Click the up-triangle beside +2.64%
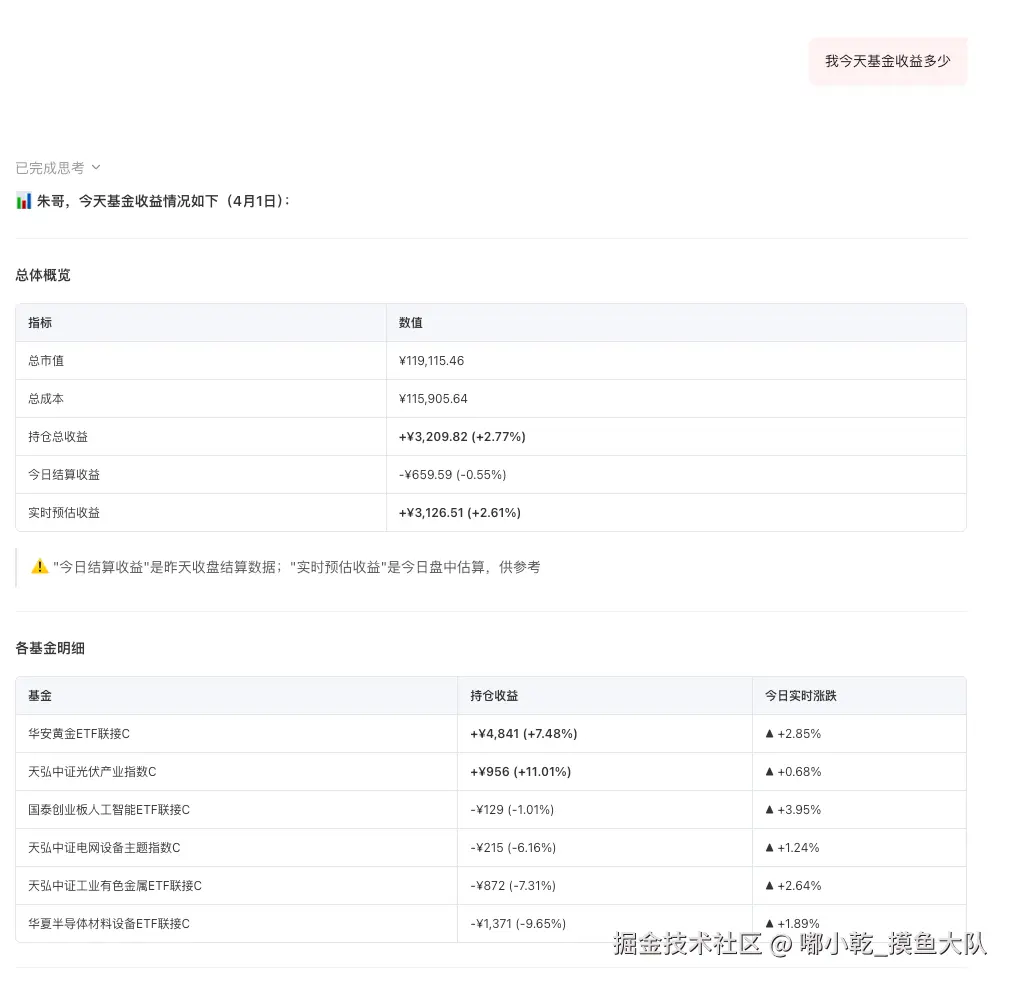Screen dimensions: 1014x984 click(x=771, y=885)
